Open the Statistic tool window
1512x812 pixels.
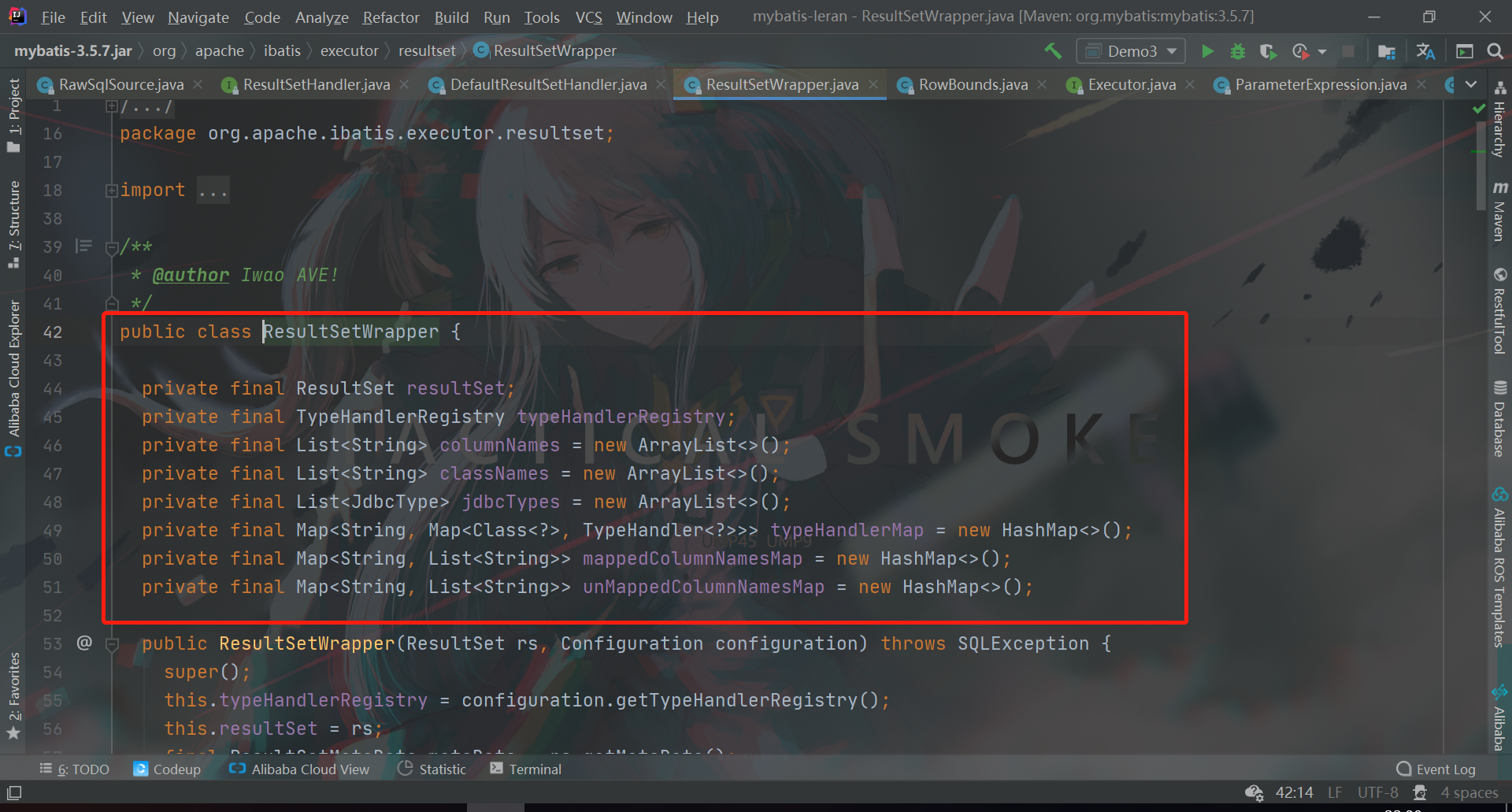tap(432, 769)
